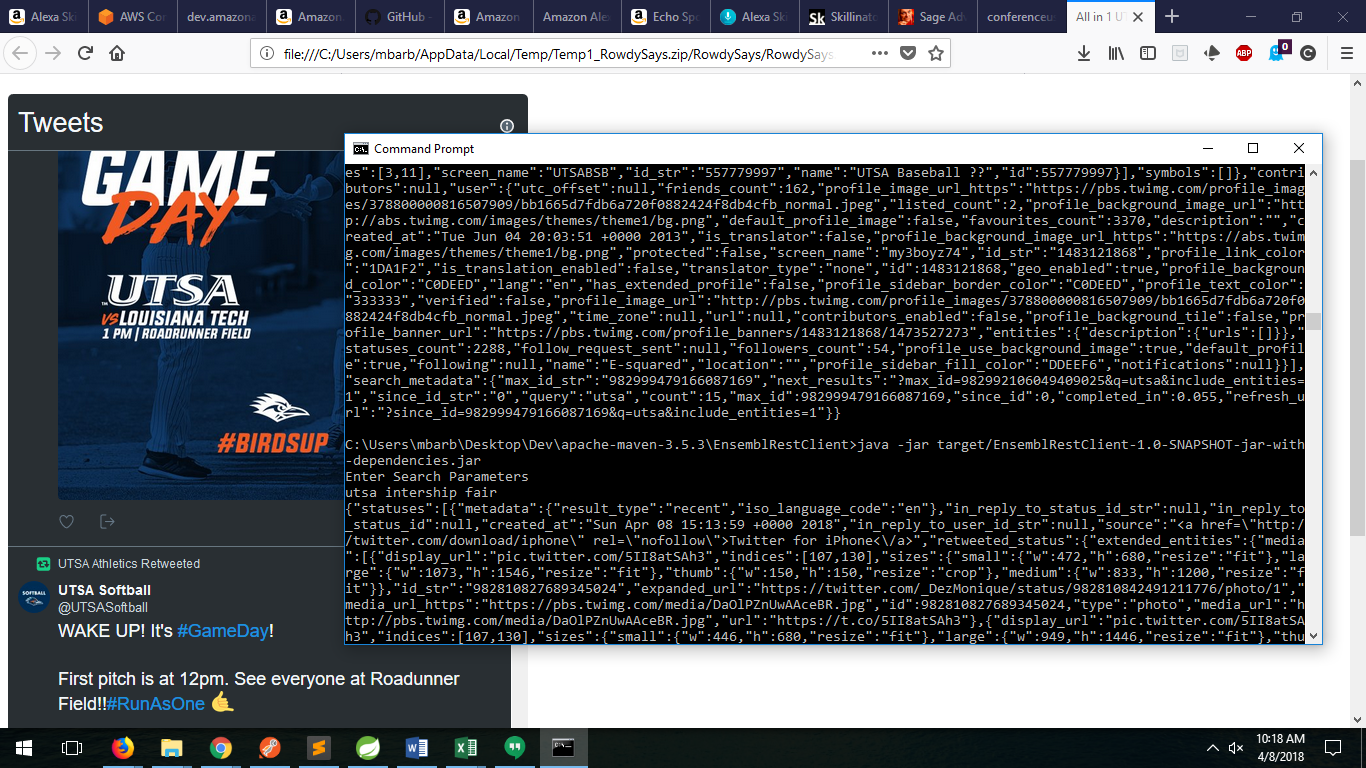Open Sublime Text from the taskbar
The height and width of the screenshot is (768, 1366).
click(x=319, y=747)
